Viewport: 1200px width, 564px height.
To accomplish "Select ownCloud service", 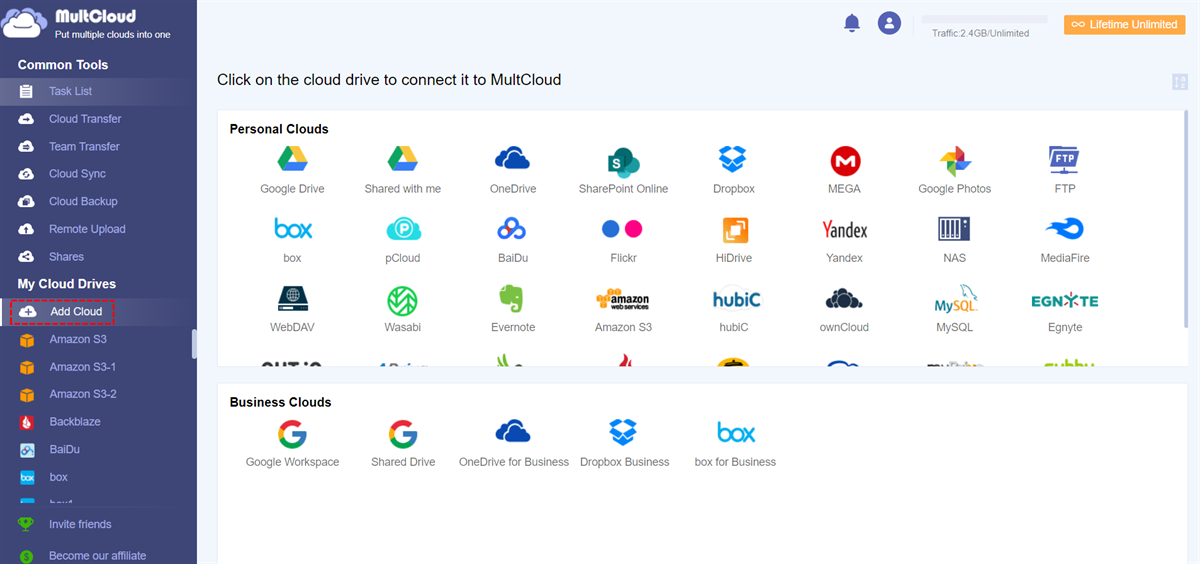I will 844,308.
